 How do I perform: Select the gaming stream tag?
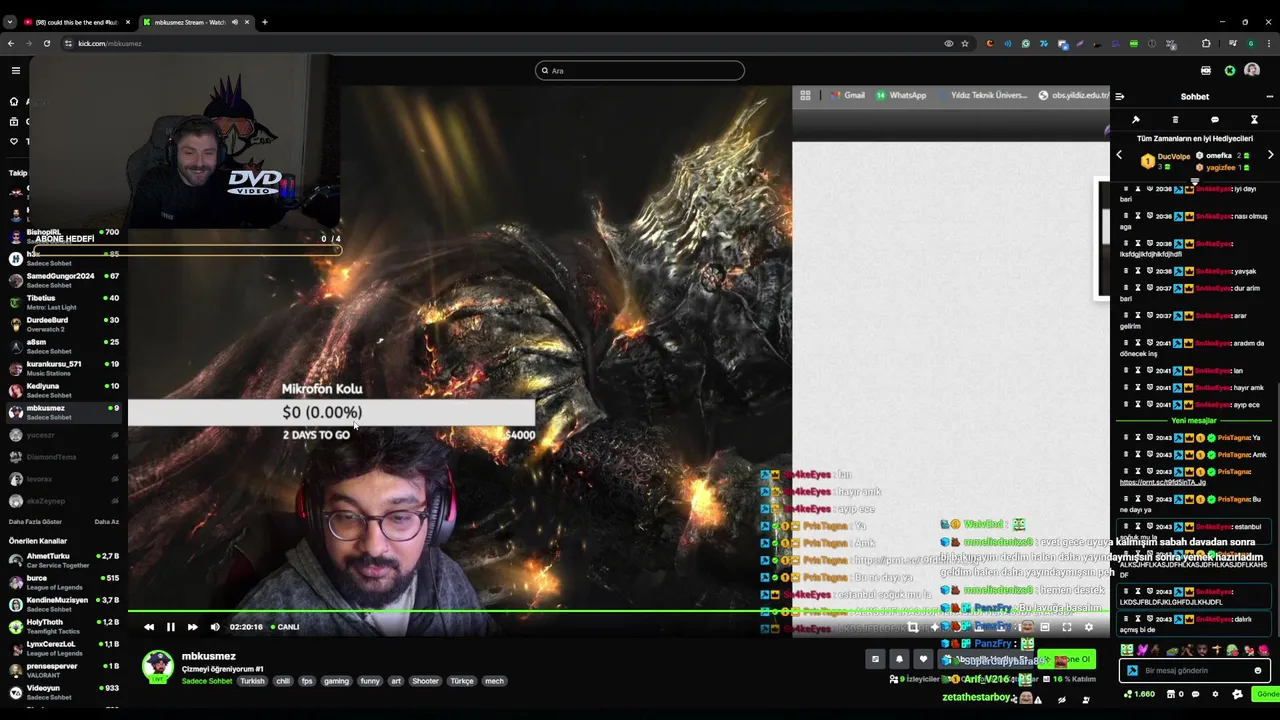tap(336, 681)
